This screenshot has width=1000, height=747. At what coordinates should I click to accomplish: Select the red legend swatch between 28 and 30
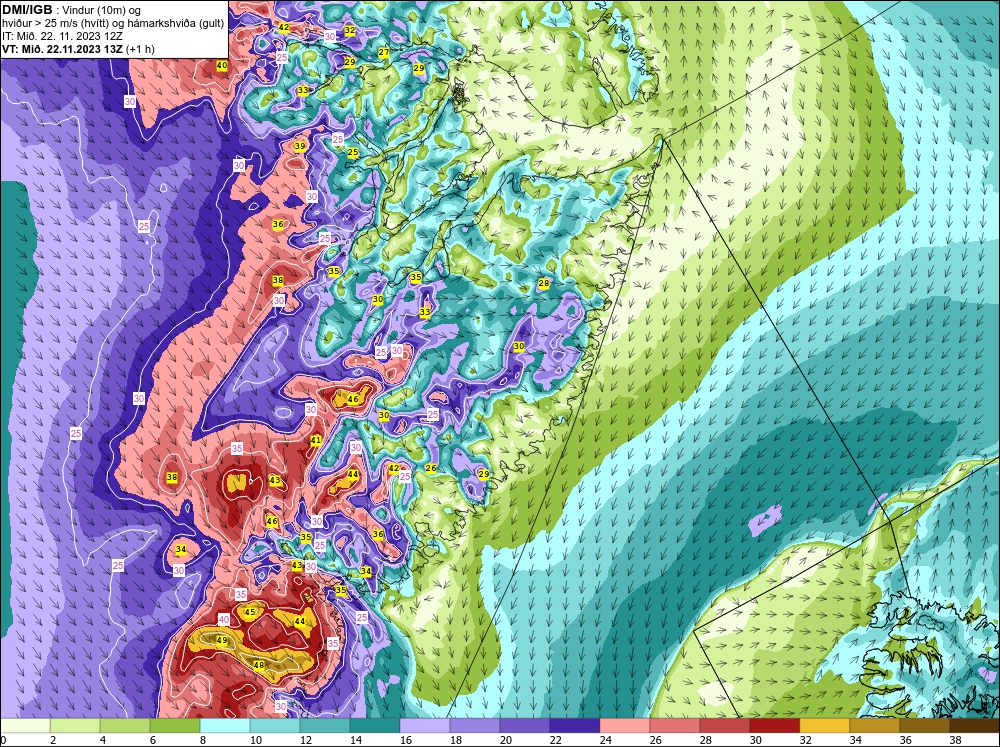click(x=724, y=726)
